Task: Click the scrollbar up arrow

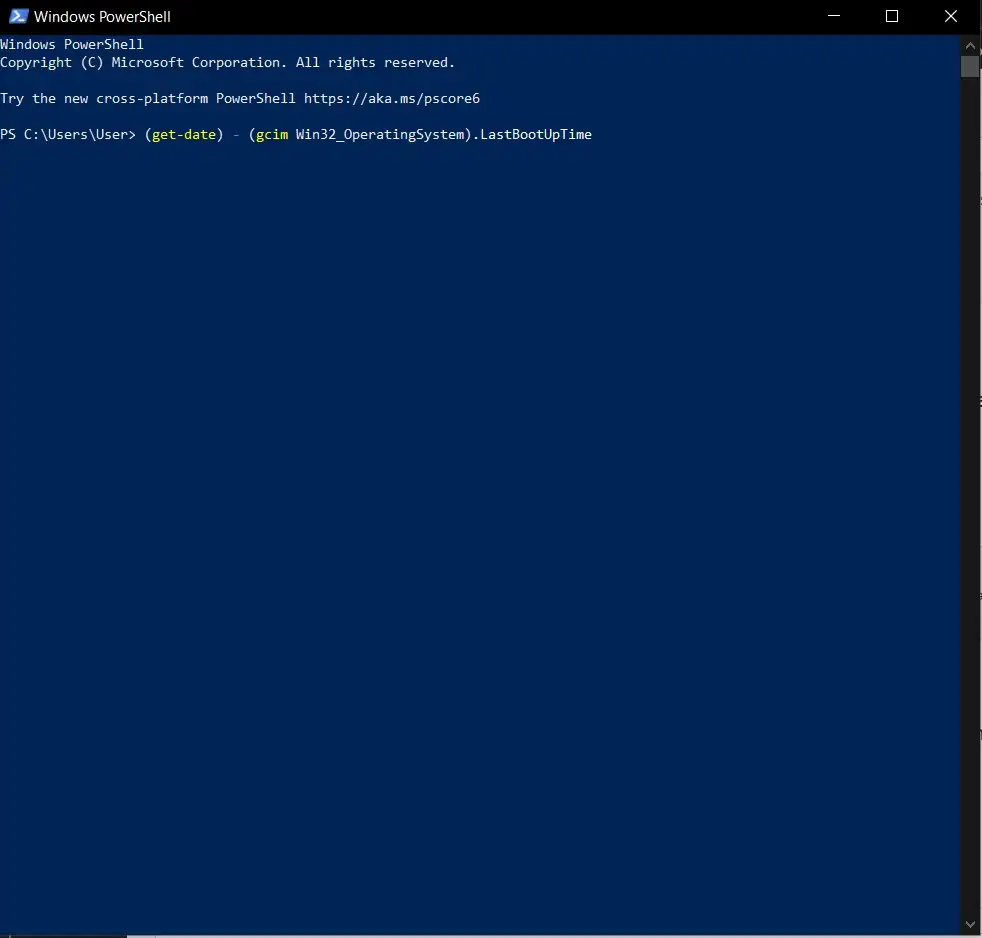Action: tap(970, 45)
